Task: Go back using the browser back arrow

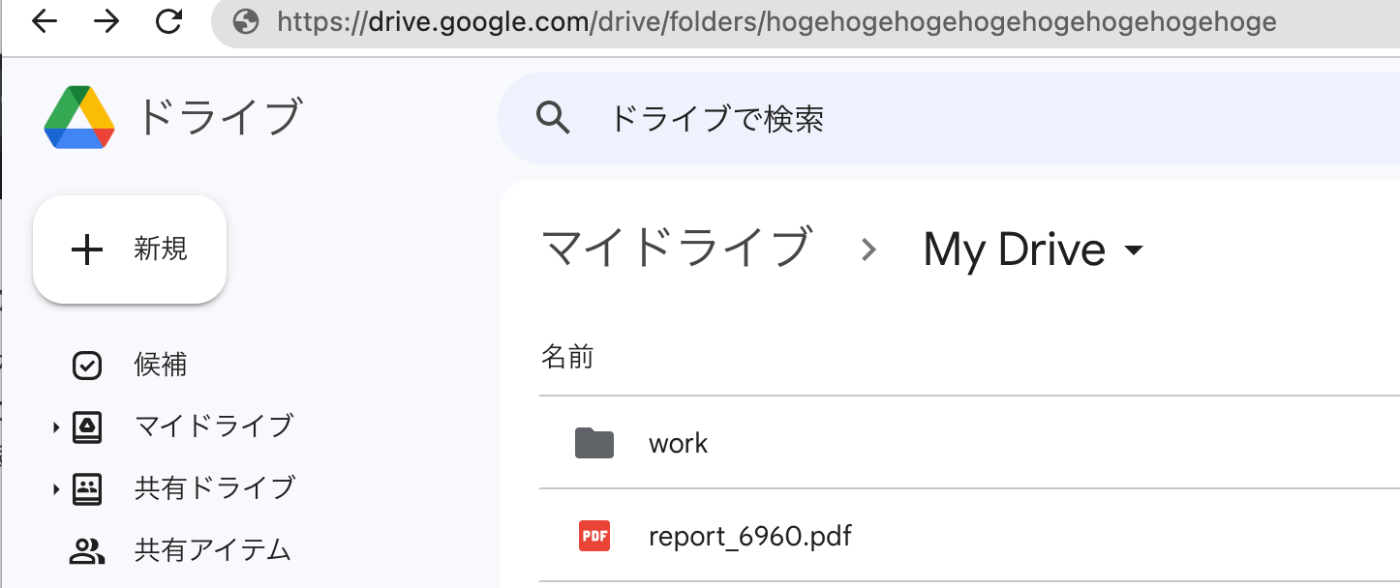Action: click(x=44, y=21)
